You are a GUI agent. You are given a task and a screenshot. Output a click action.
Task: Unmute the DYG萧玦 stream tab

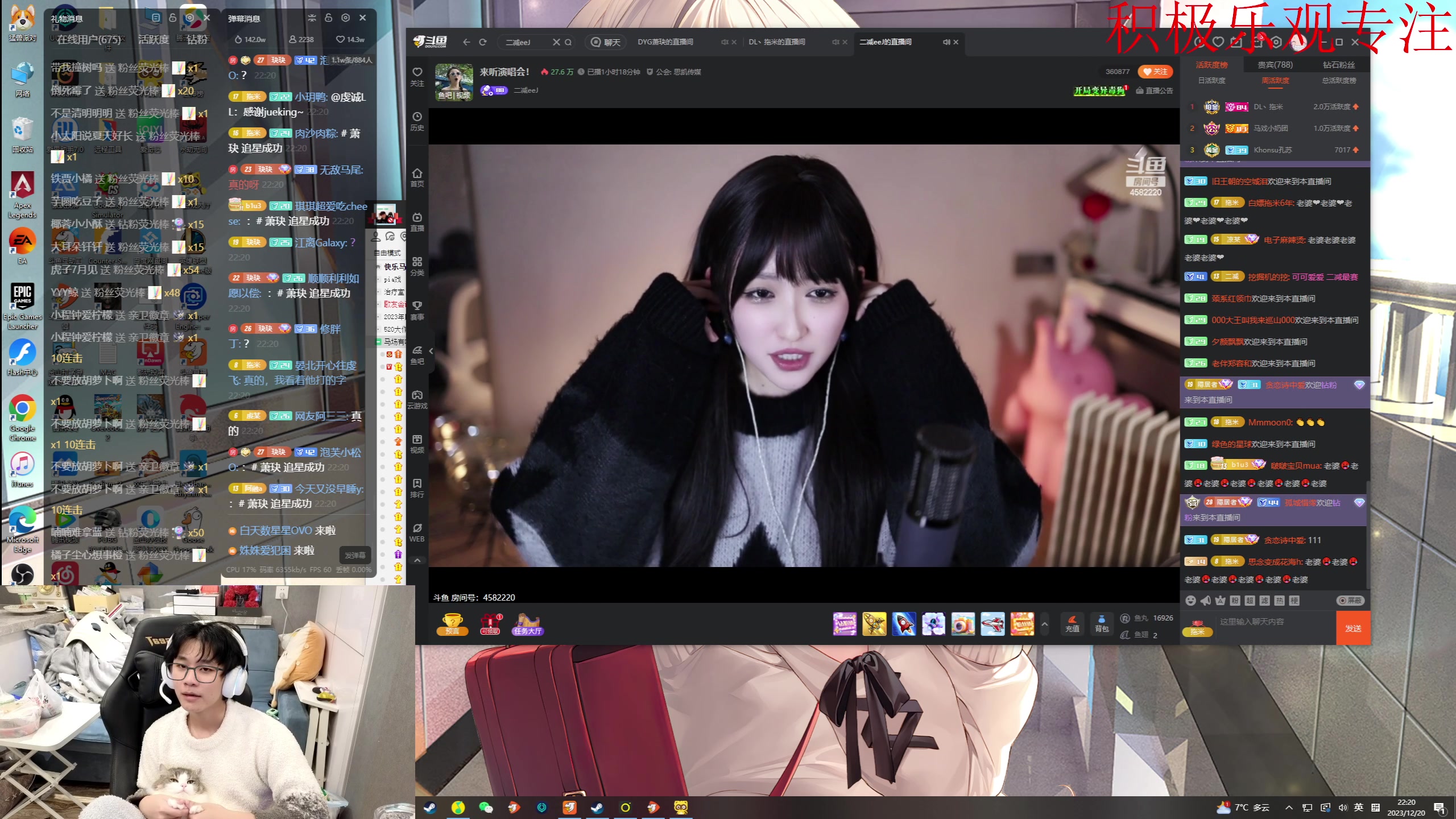[724, 42]
